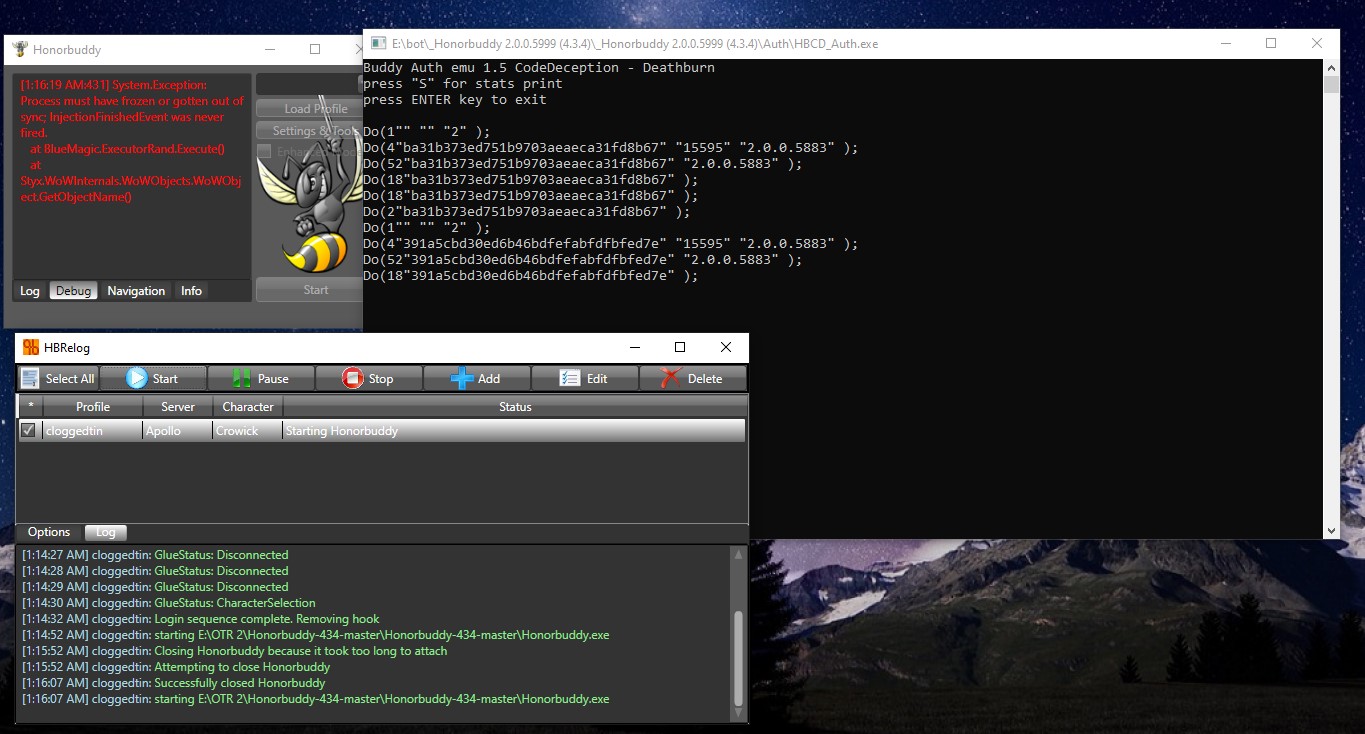1365x734 pixels.
Task: Click the asterisk column header in HBRelog
Action: (30, 407)
